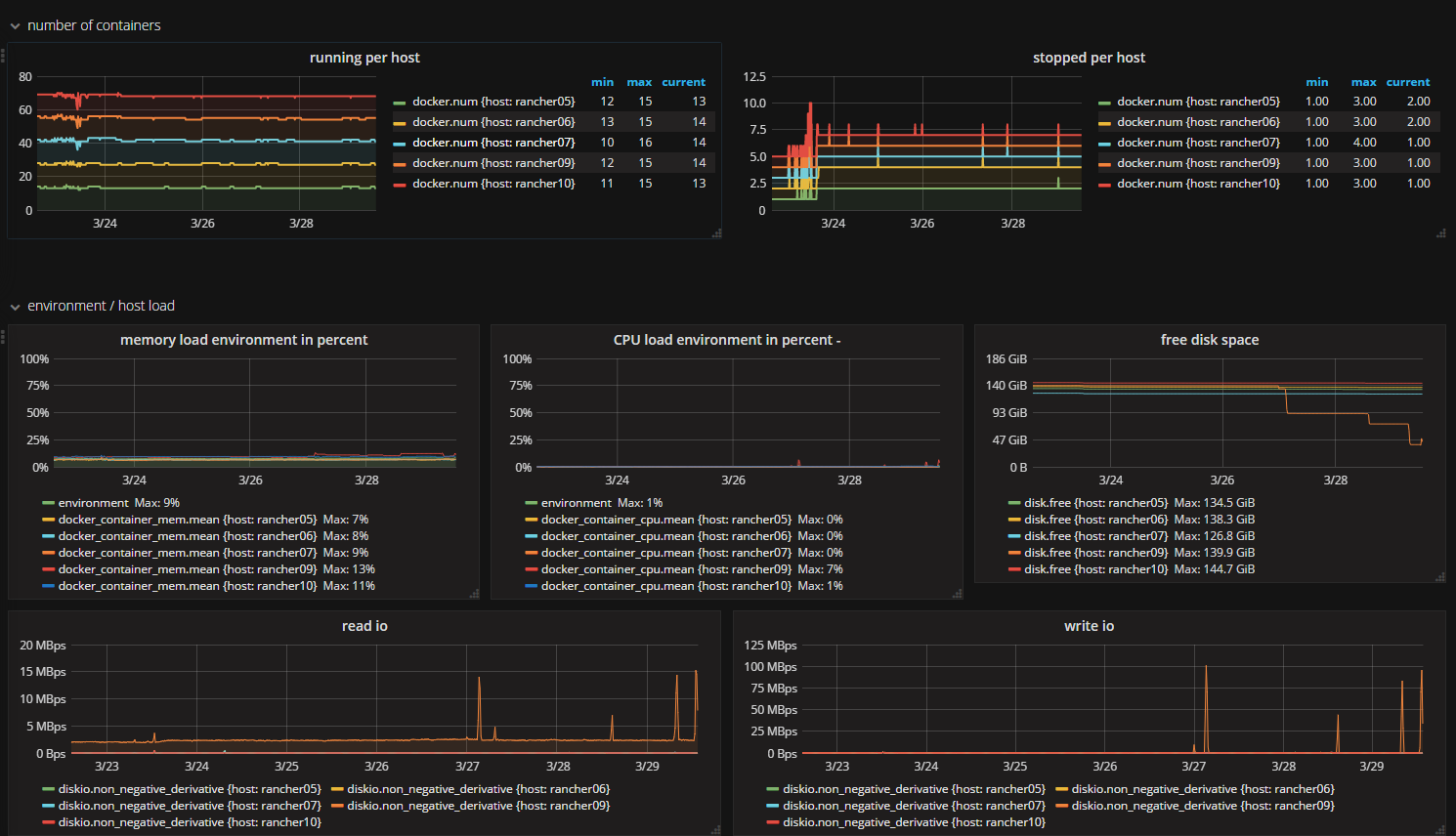The image size is (1456, 836).
Task: Toggle rancher10 series in stopped per host legend
Action: click(1198, 184)
